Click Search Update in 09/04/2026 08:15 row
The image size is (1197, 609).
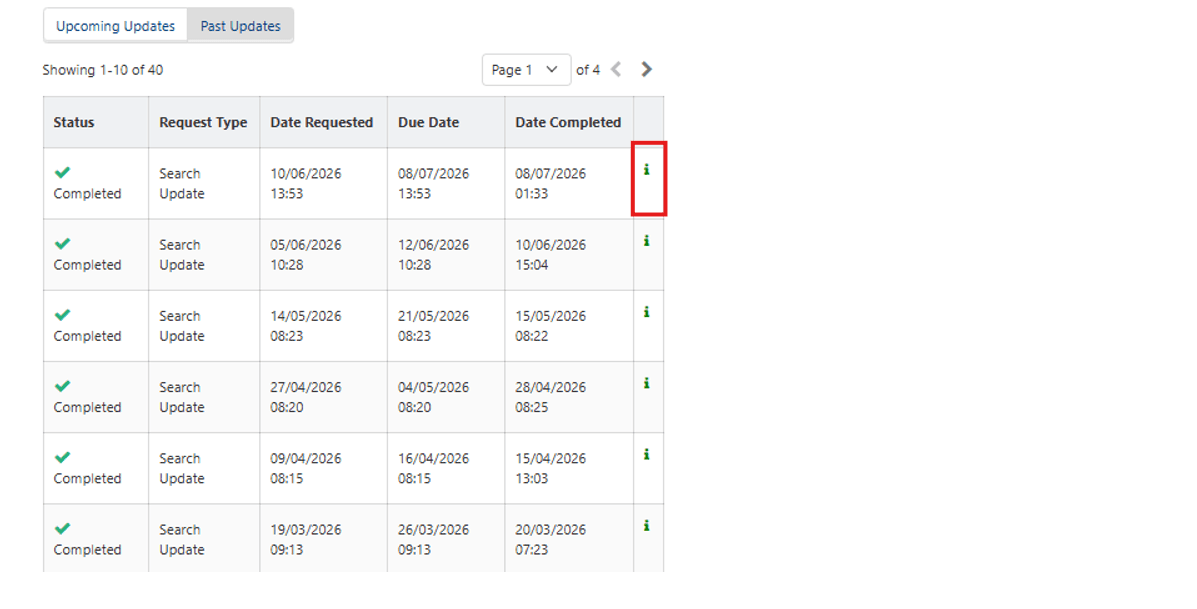pyautogui.click(x=182, y=468)
